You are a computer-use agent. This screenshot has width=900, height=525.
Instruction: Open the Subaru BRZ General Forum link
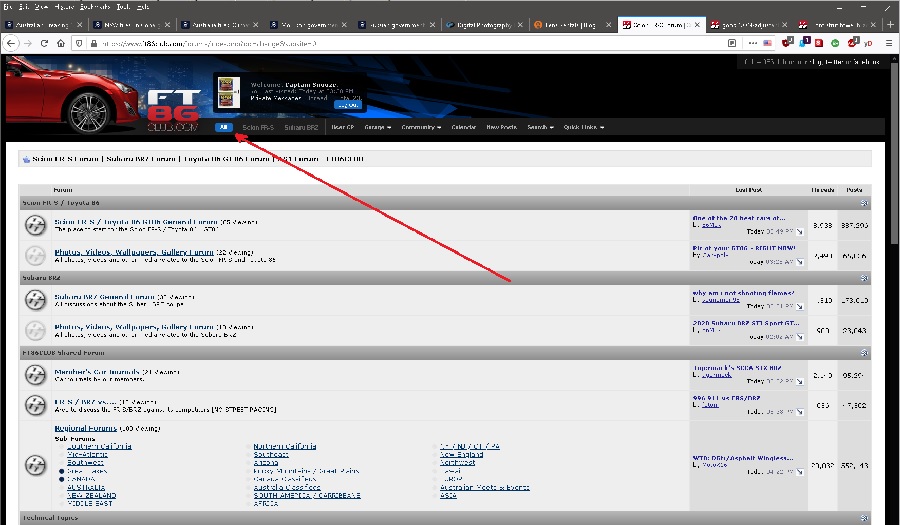[x=96, y=296]
